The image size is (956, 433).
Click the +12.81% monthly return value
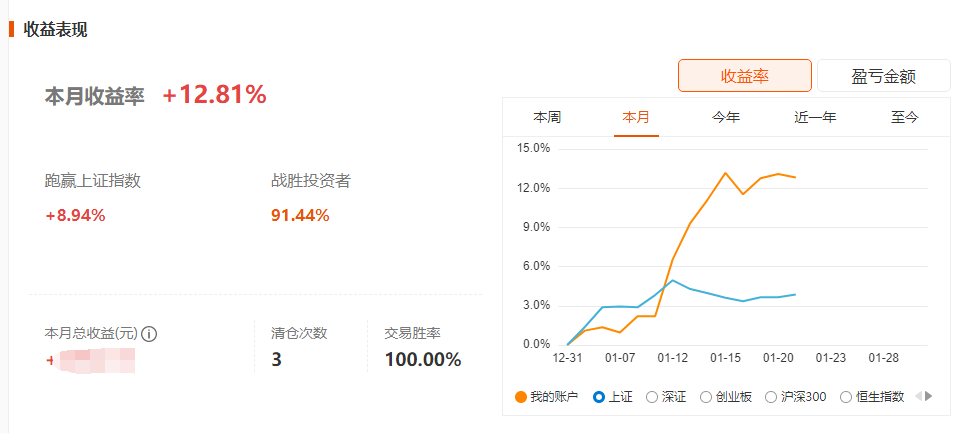pyautogui.click(x=214, y=95)
